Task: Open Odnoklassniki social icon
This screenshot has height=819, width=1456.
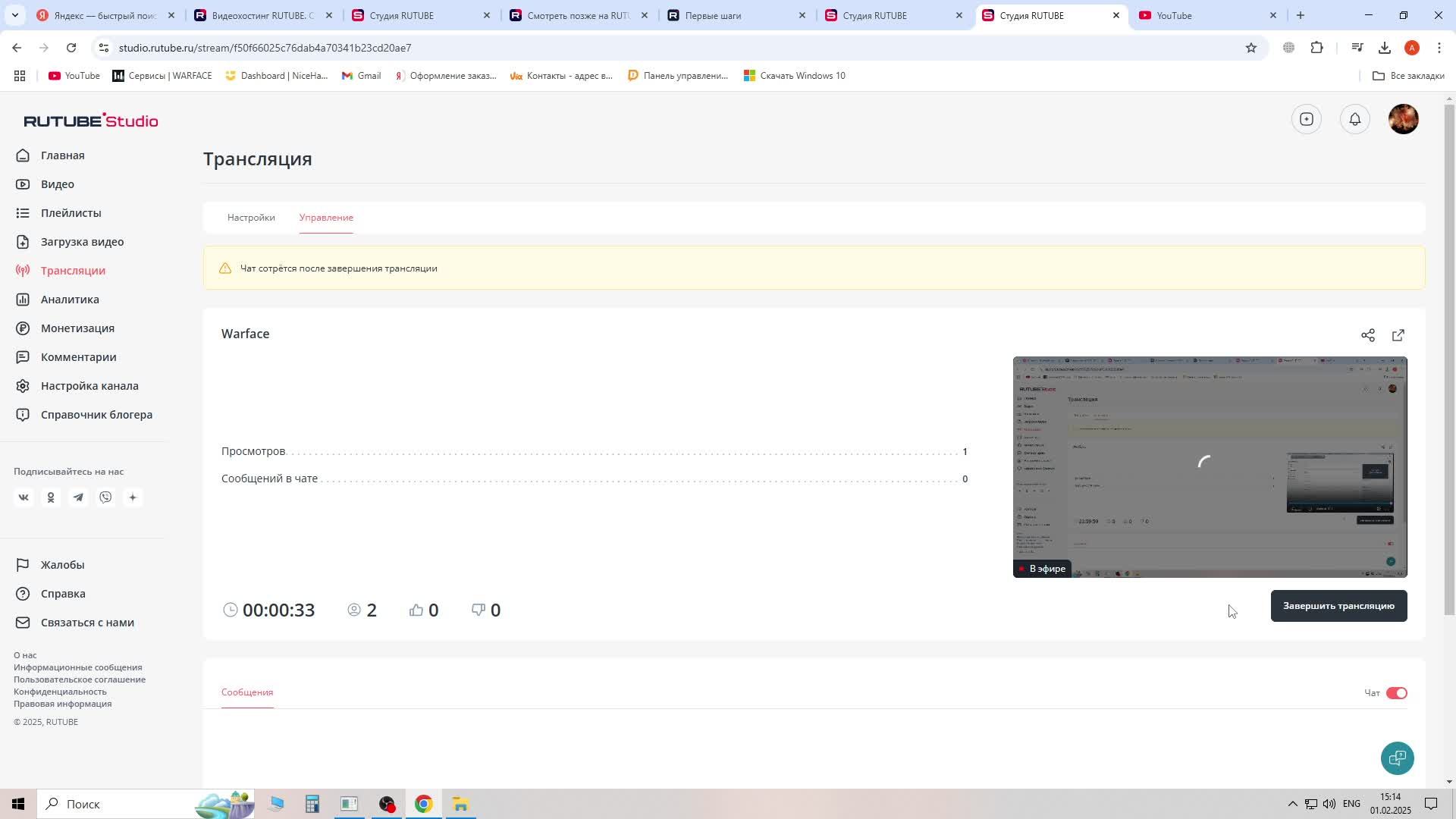Action: click(x=51, y=497)
